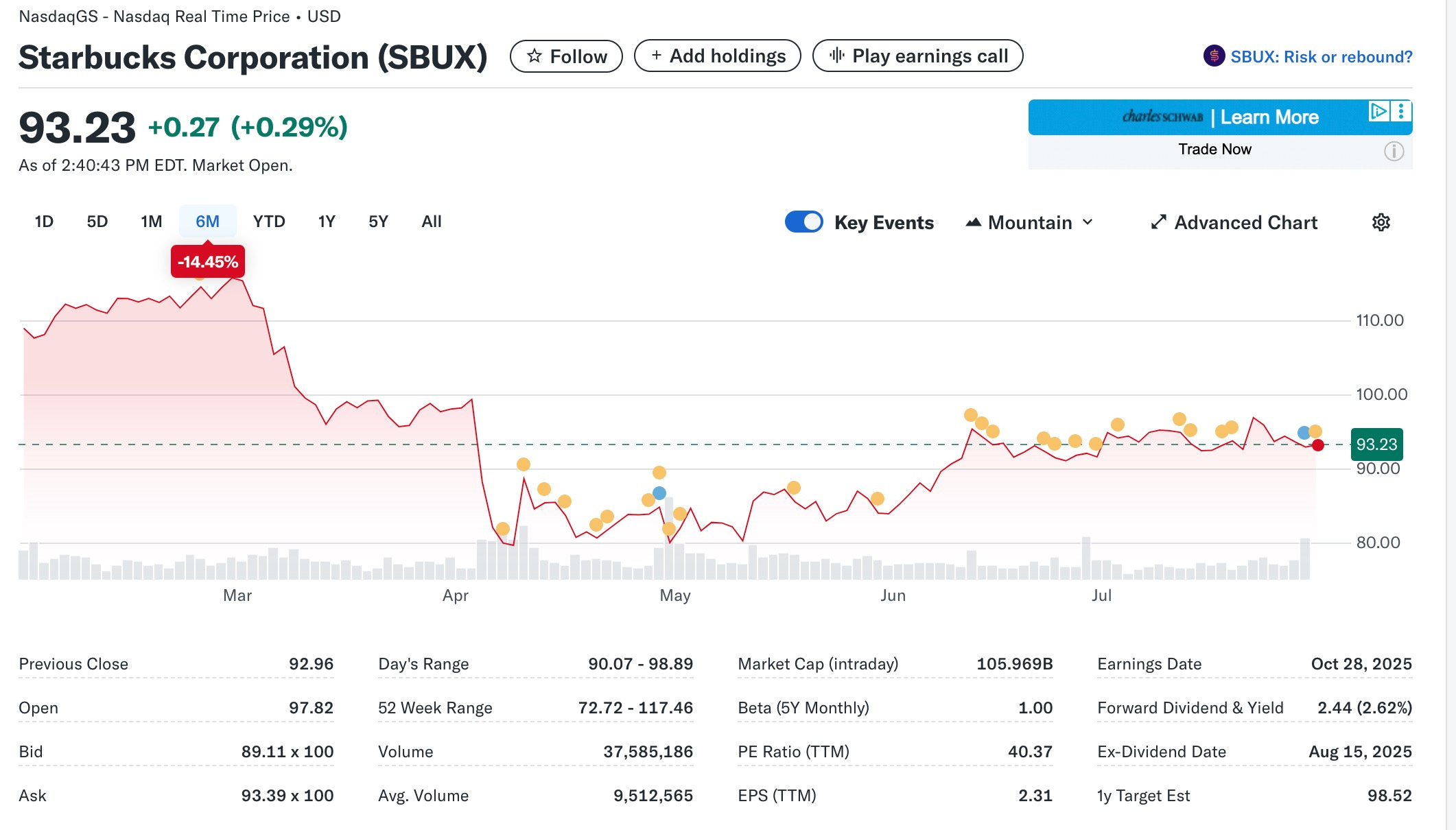This screenshot has height=830, width=1456.
Task: Click the AdChoices triangle icon
Action: [x=1378, y=111]
